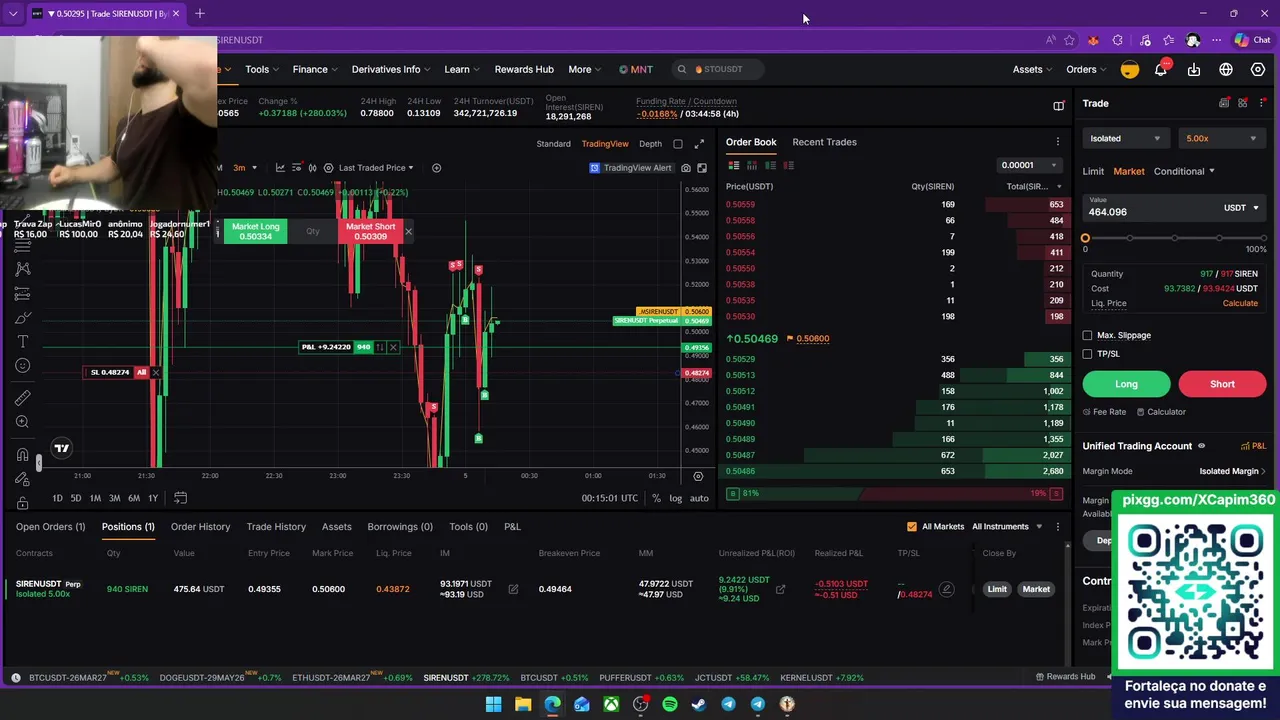1280x720 pixels.
Task: Open the Trade History tab
Action: (276, 527)
